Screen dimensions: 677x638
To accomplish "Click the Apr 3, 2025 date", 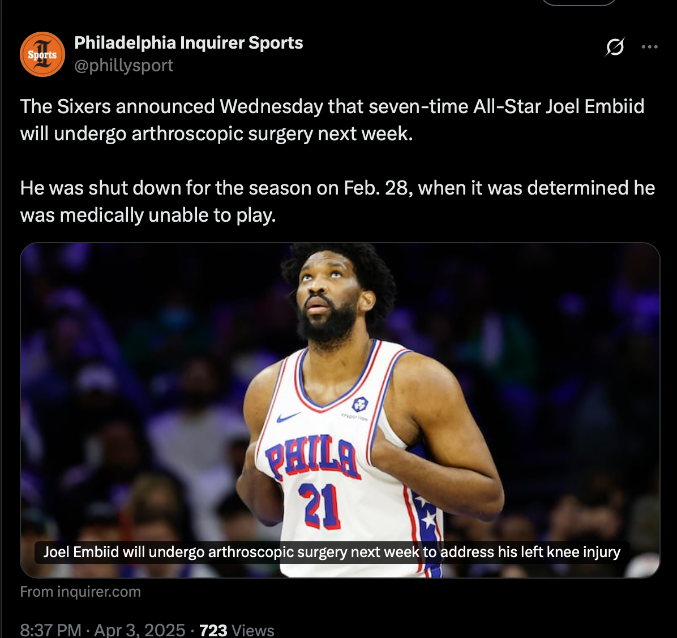I will pyautogui.click(x=139, y=630).
